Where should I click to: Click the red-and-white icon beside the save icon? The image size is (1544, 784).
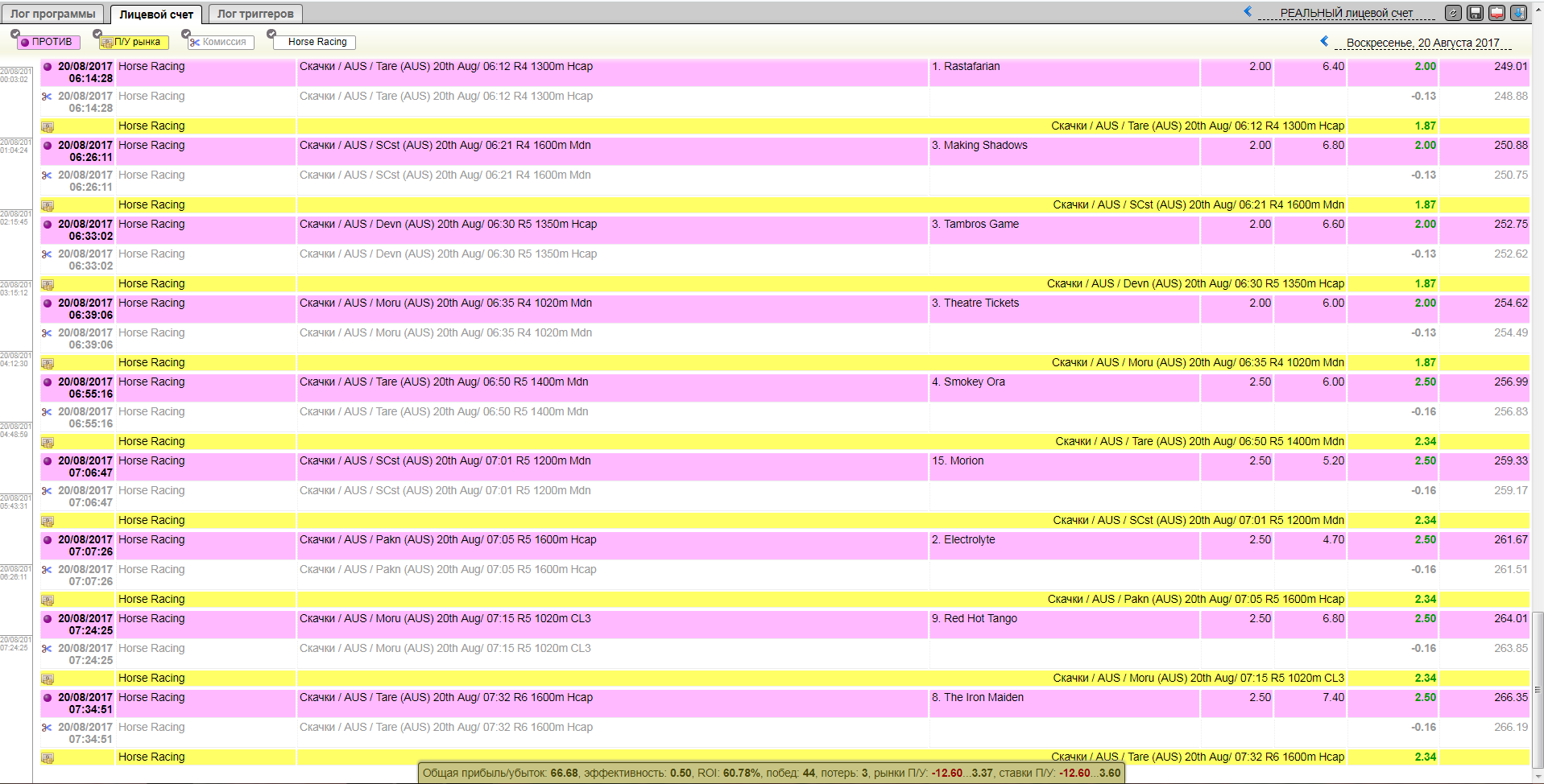[1496, 13]
